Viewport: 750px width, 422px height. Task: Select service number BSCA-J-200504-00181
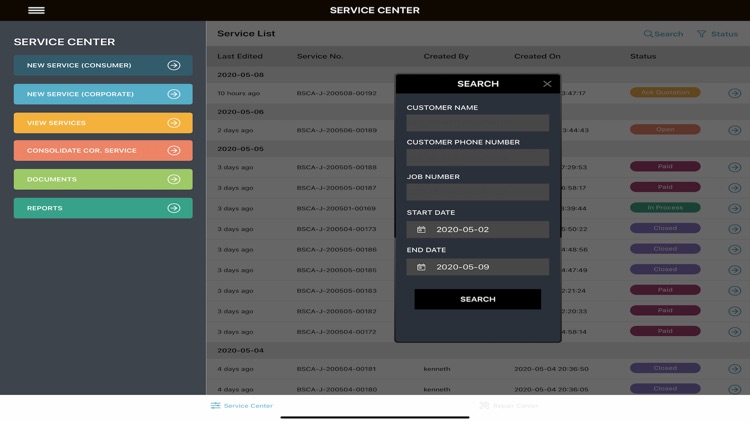[336, 369]
